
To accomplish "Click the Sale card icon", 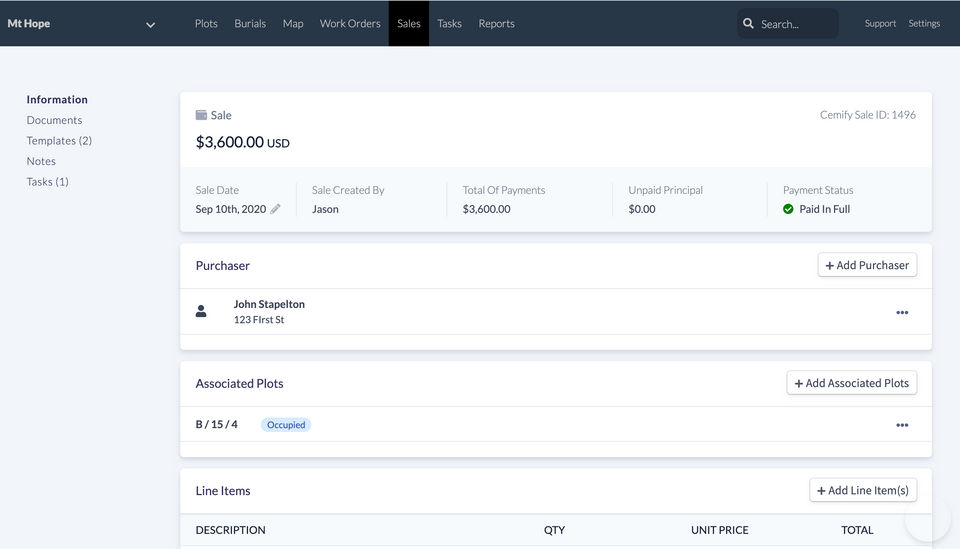I will 201,115.
